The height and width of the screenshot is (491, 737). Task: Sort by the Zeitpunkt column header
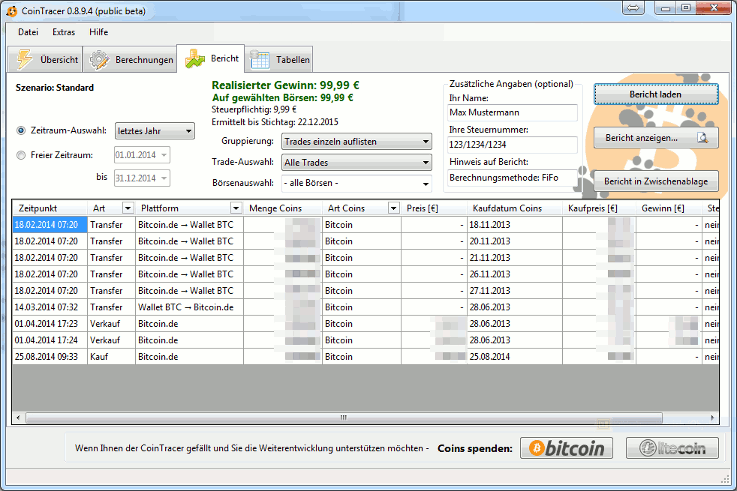click(50, 208)
